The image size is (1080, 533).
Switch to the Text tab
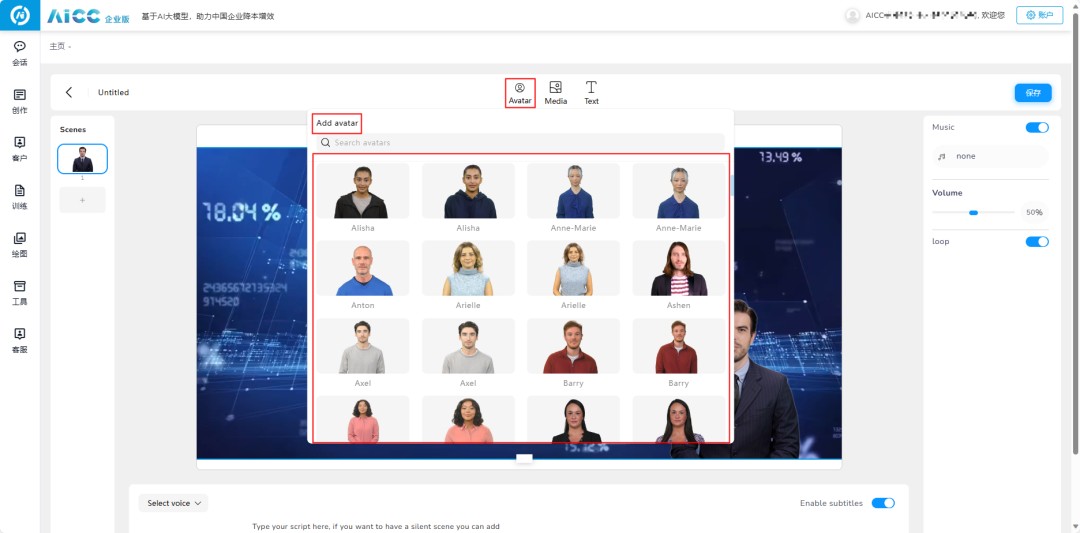click(x=591, y=93)
